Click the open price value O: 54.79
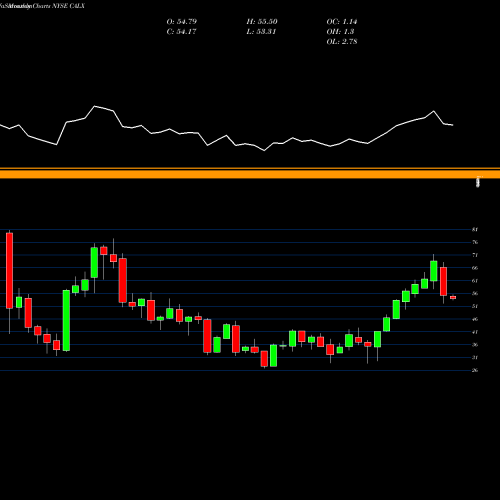The width and height of the screenshot is (500, 500). point(182,22)
